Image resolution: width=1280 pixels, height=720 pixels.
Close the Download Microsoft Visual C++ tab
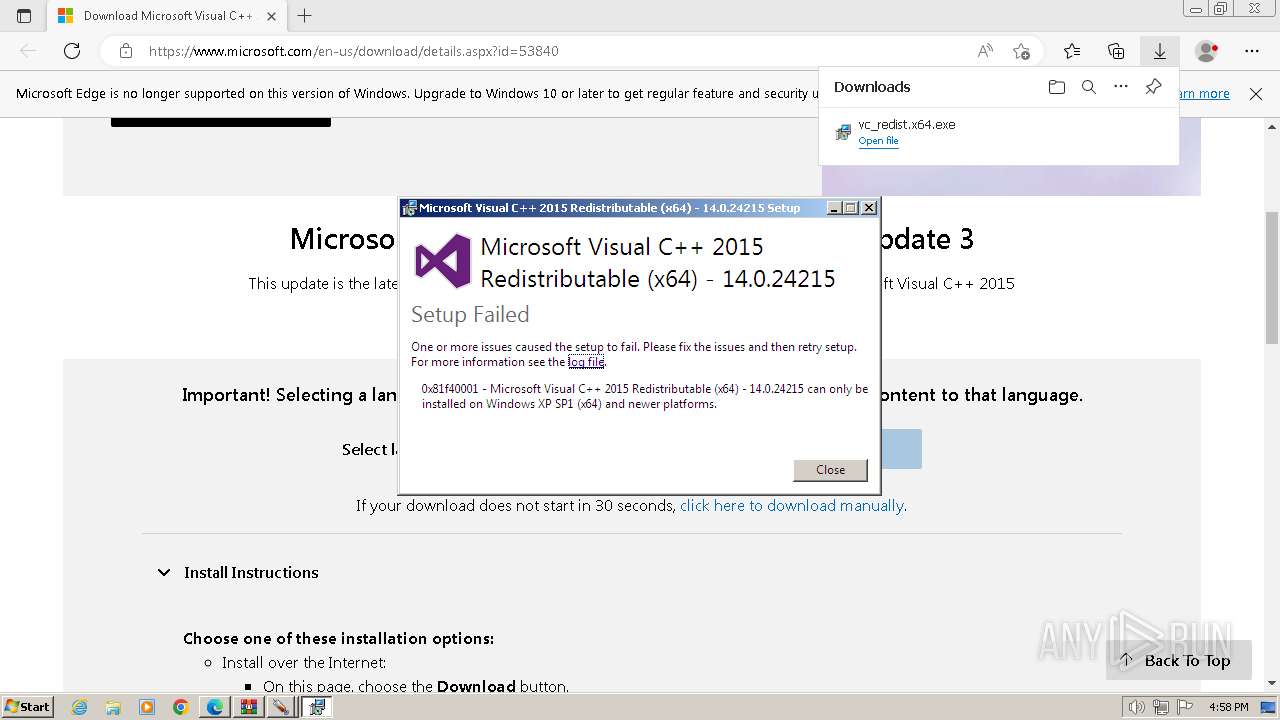[x=271, y=16]
